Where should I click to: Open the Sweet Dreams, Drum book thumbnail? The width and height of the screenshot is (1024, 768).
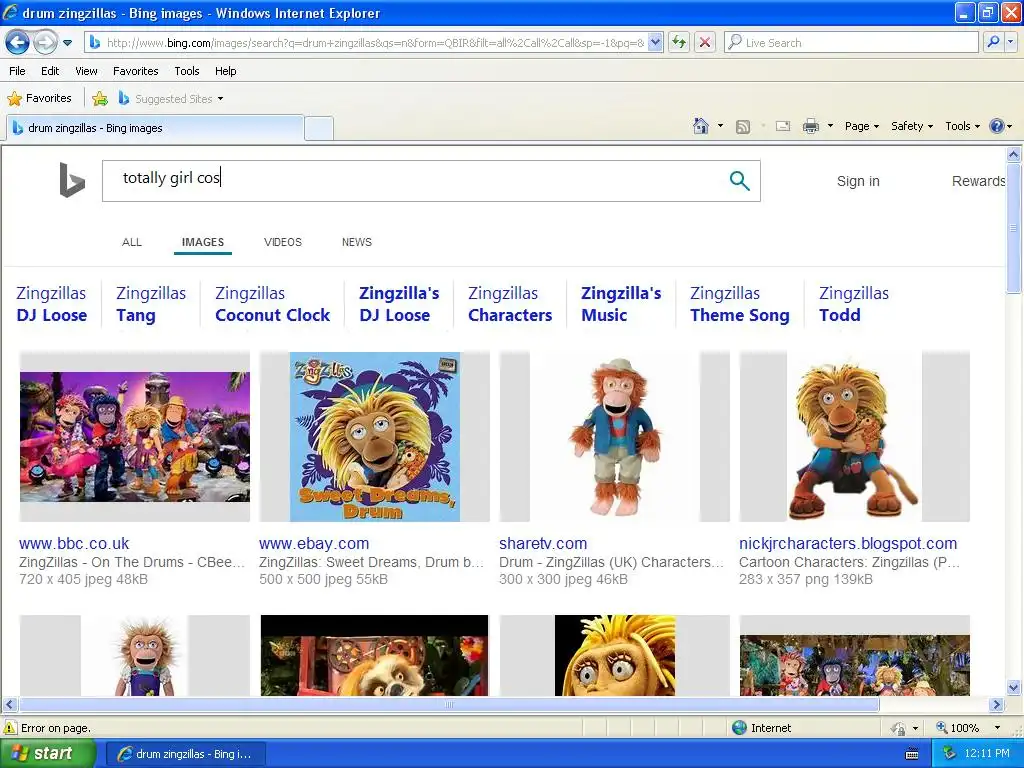374,436
